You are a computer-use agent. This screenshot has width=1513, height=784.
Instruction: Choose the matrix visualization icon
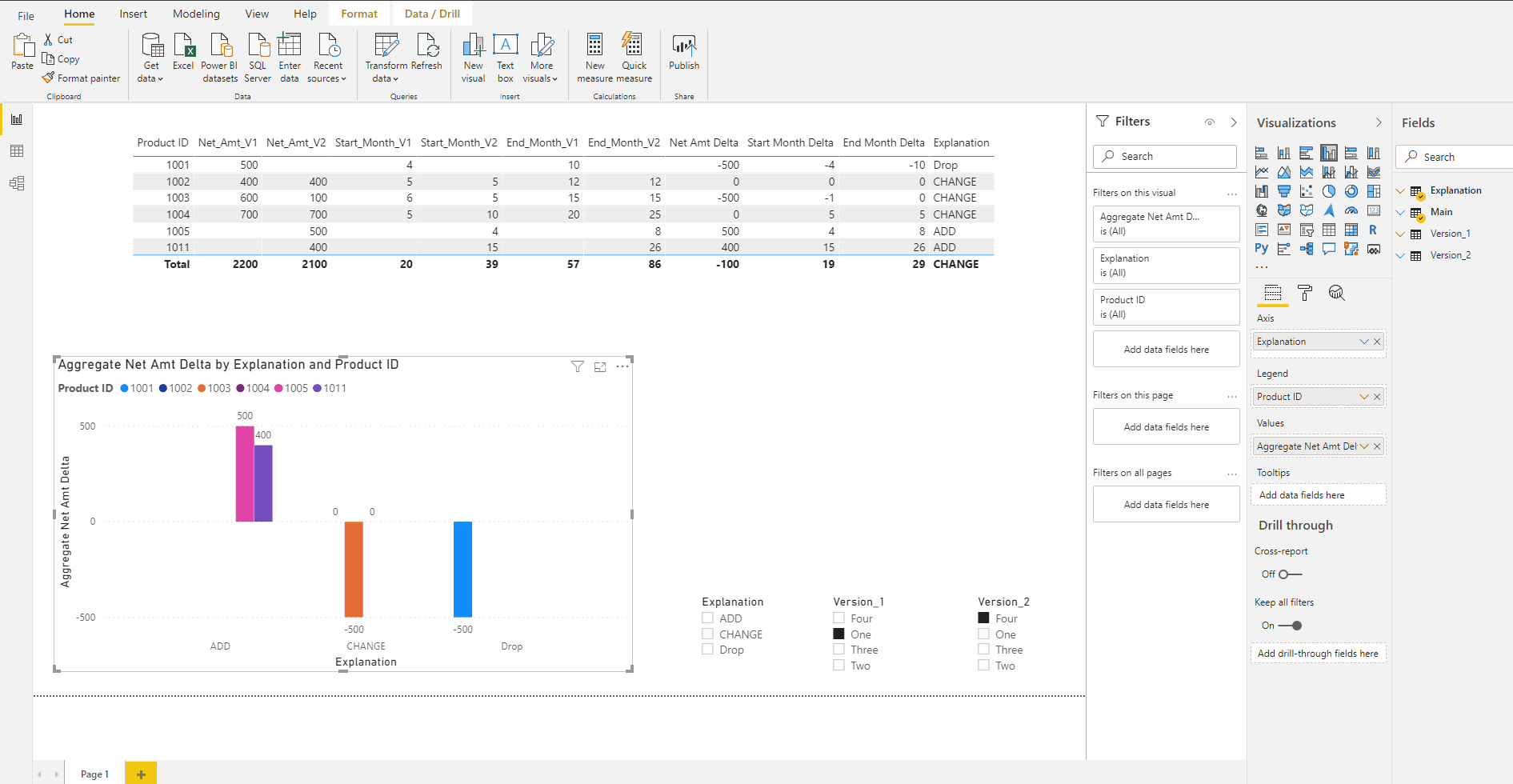point(1351,230)
